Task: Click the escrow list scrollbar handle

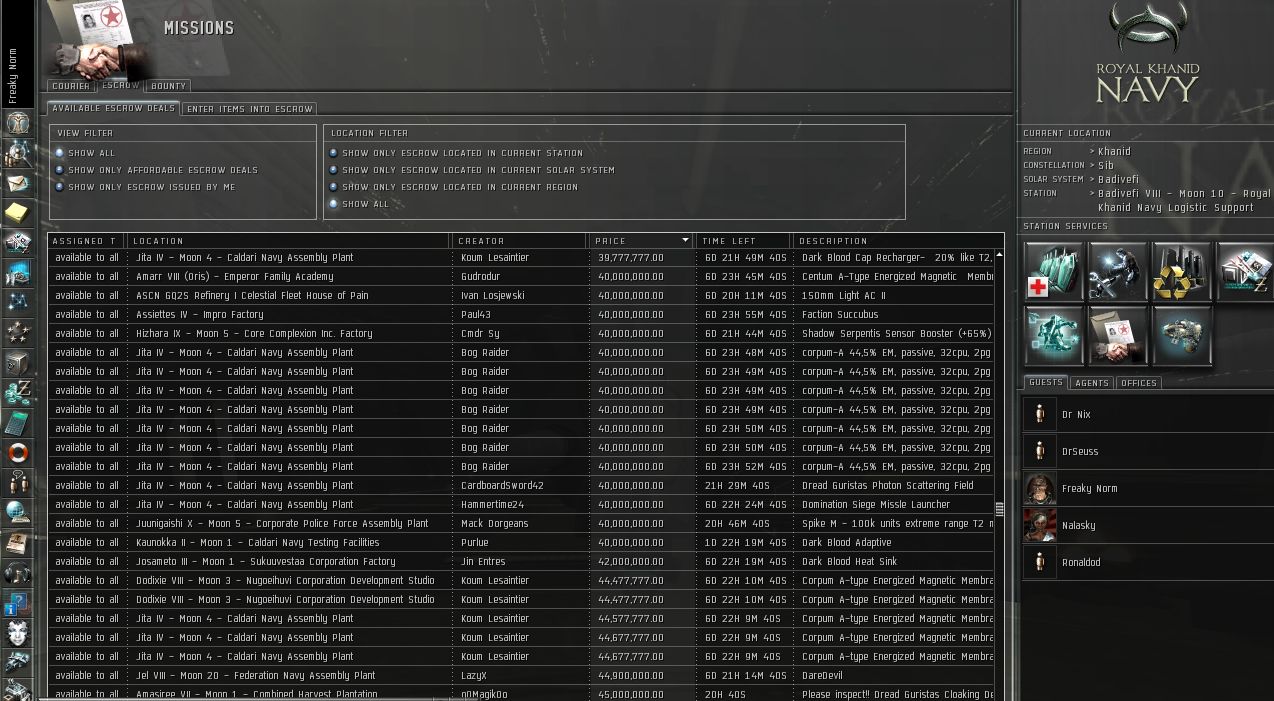Action: [999, 509]
